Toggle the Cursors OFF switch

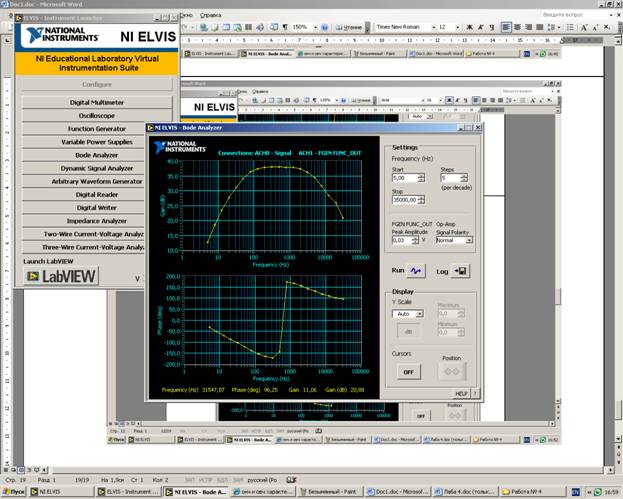click(x=408, y=372)
